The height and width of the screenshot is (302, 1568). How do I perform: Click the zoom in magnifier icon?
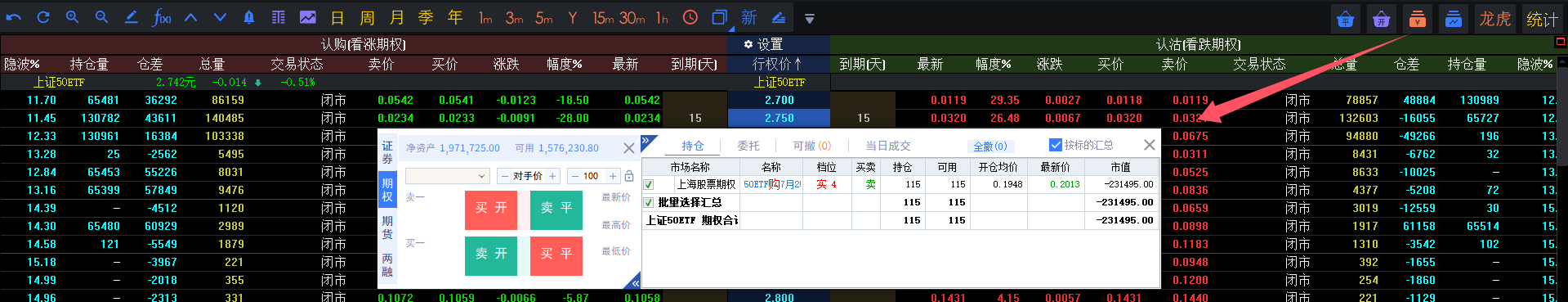73,17
